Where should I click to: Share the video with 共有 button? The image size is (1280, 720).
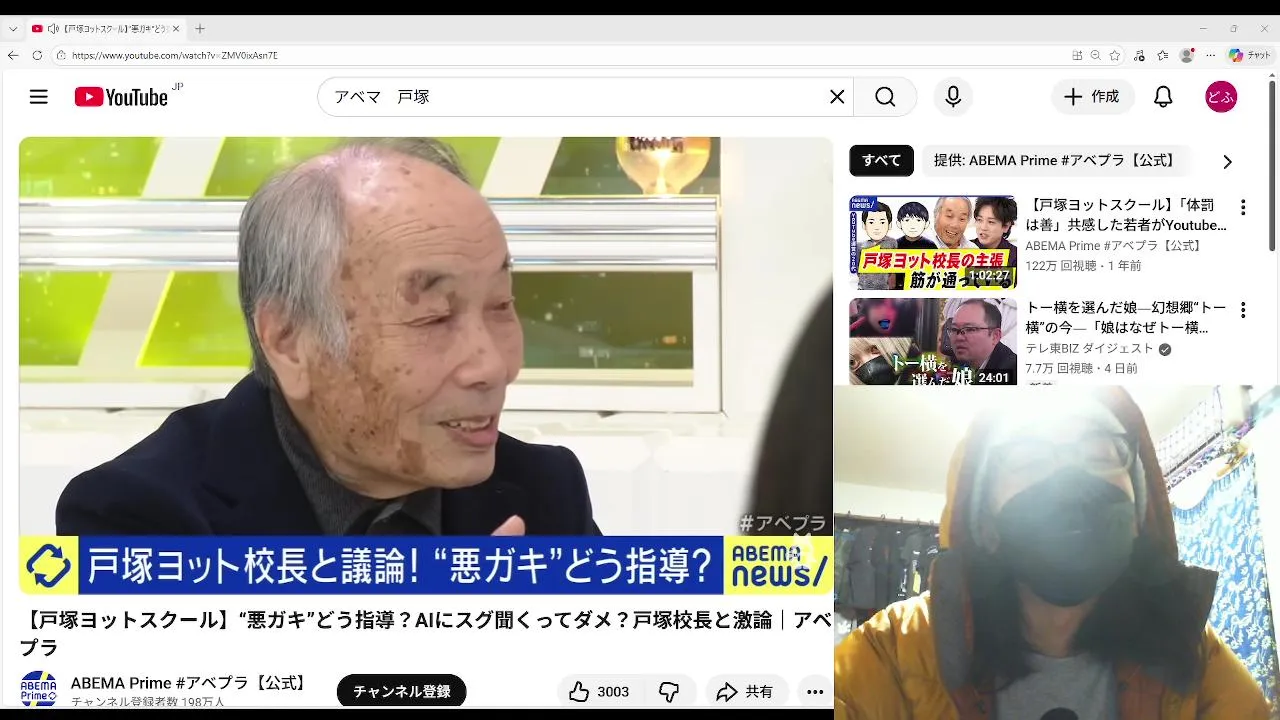click(x=747, y=691)
